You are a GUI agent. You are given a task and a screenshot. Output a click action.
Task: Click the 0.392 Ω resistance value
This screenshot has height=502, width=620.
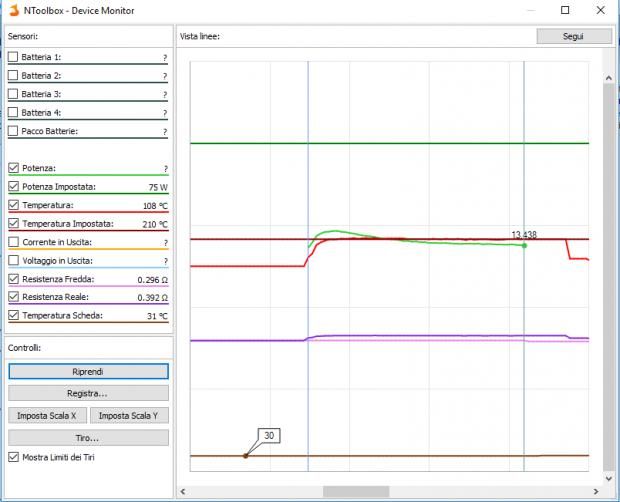point(153,298)
